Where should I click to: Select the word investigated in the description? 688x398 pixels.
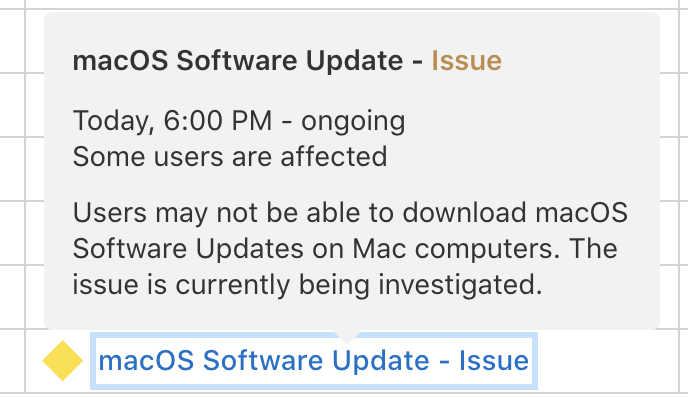pos(460,285)
